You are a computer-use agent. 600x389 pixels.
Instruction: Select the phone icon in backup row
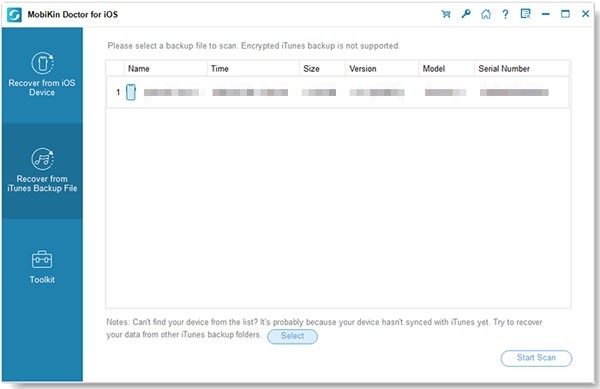click(x=131, y=92)
